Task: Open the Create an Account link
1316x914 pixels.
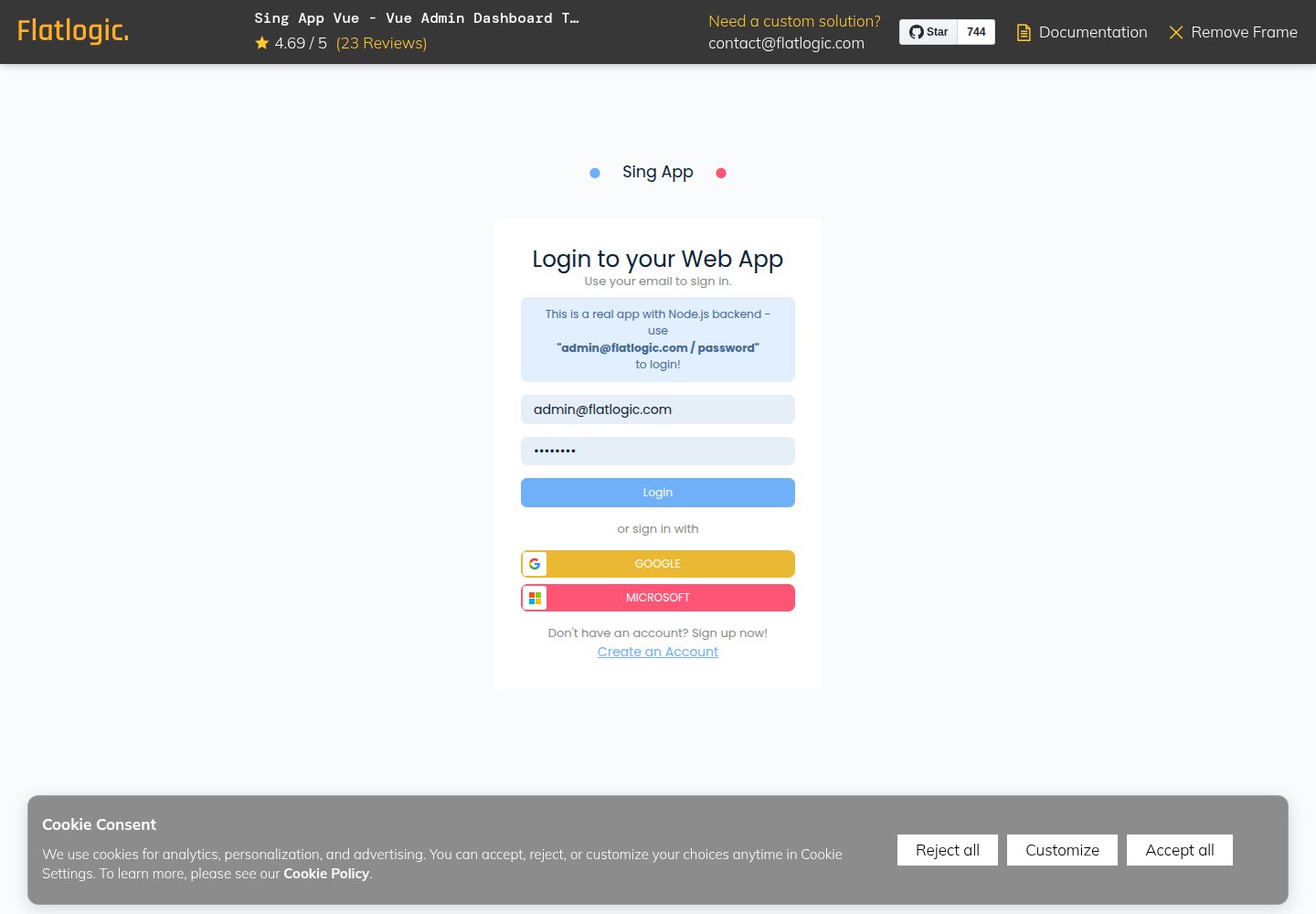Action: 658,652
